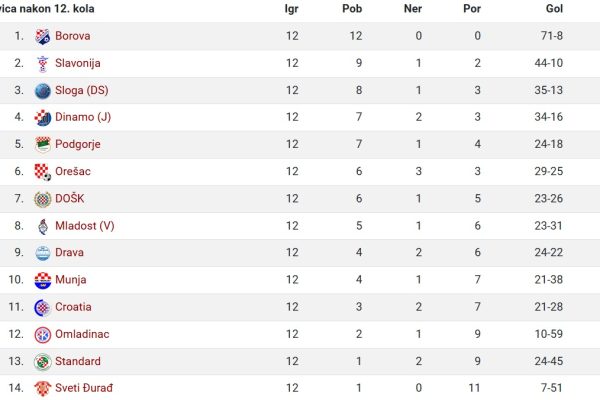The image size is (600, 400).
Task: Click the Igr column header
Action: (292, 8)
